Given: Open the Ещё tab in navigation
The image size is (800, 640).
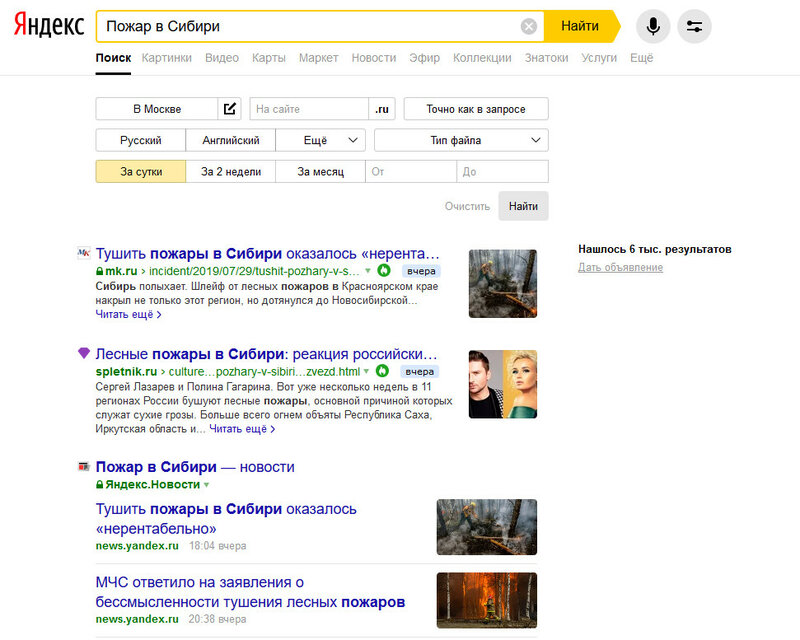Looking at the screenshot, I should point(641,58).
